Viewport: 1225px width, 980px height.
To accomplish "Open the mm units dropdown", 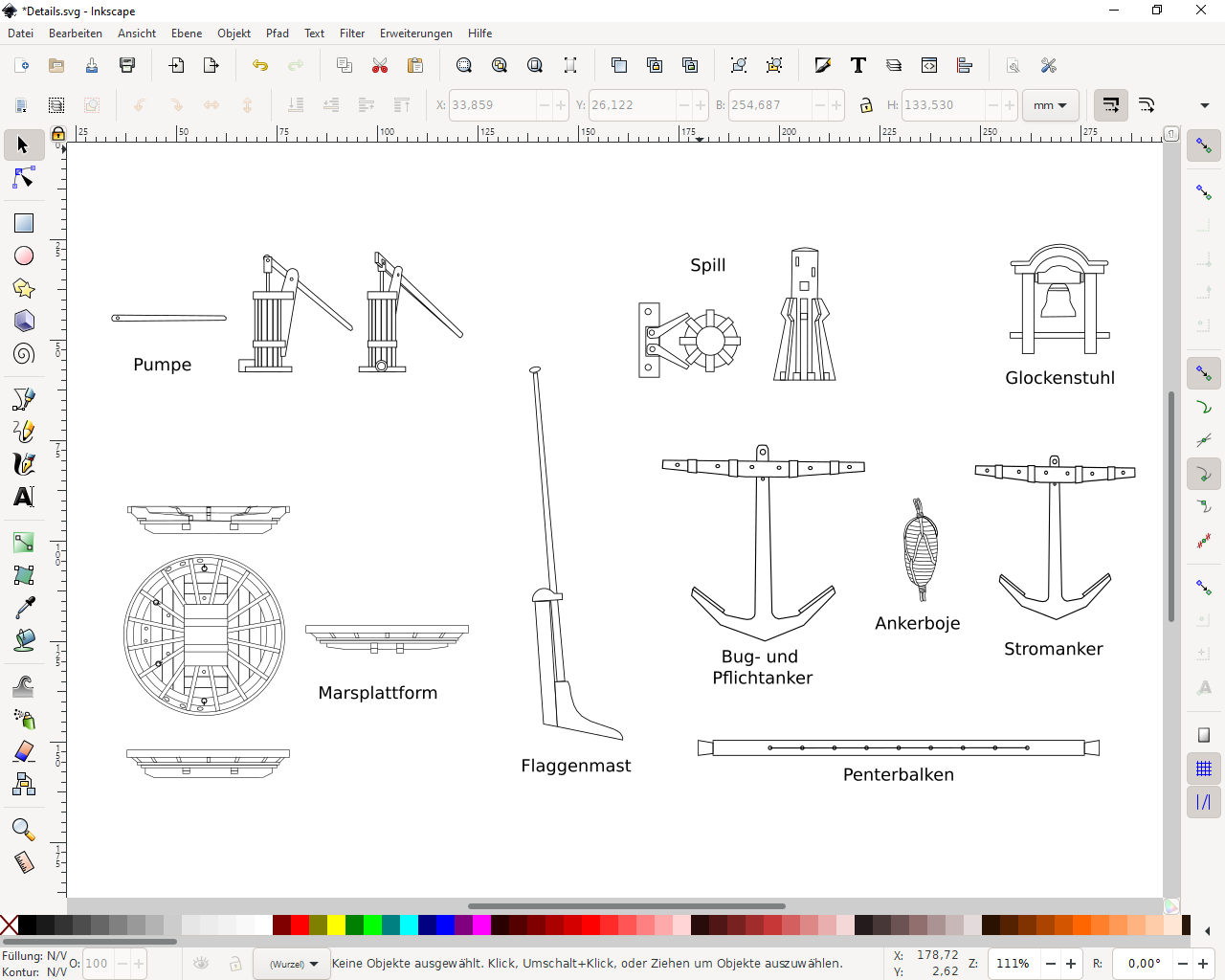I will click(1050, 105).
